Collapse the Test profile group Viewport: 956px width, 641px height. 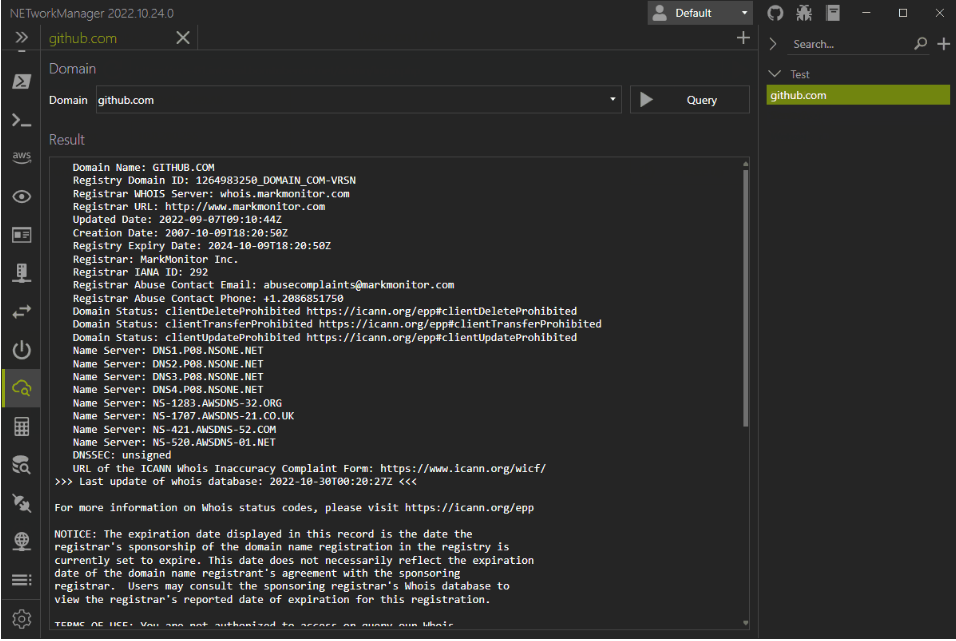pyautogui.click(x=776, y=73)
